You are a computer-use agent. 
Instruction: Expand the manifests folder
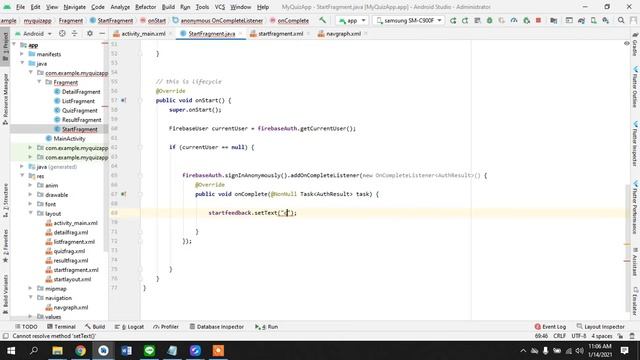tap(22, 54)
